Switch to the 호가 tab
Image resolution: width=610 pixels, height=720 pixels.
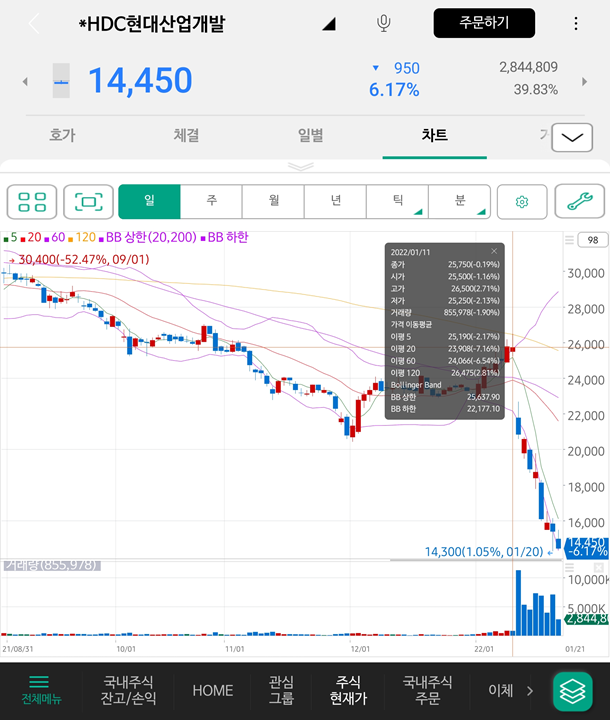pos(62,135)
